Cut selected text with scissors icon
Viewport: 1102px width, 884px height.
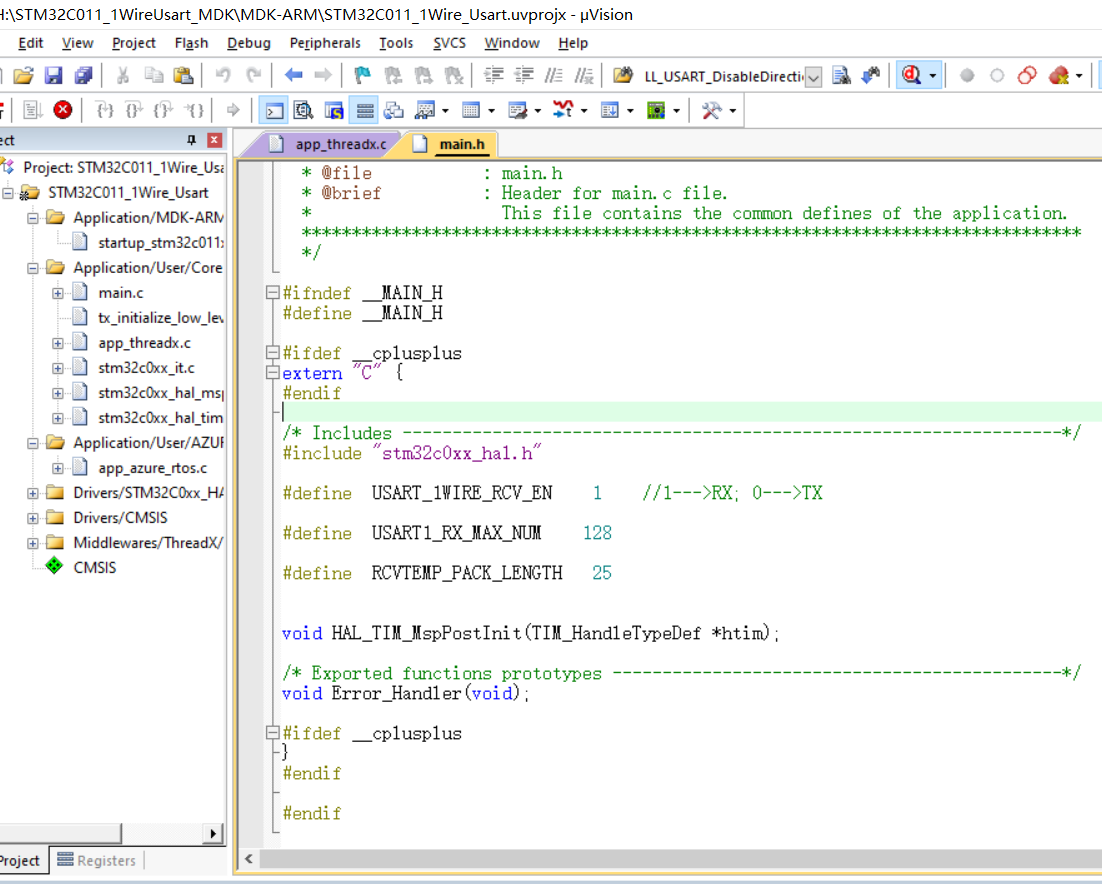point(123,75)
